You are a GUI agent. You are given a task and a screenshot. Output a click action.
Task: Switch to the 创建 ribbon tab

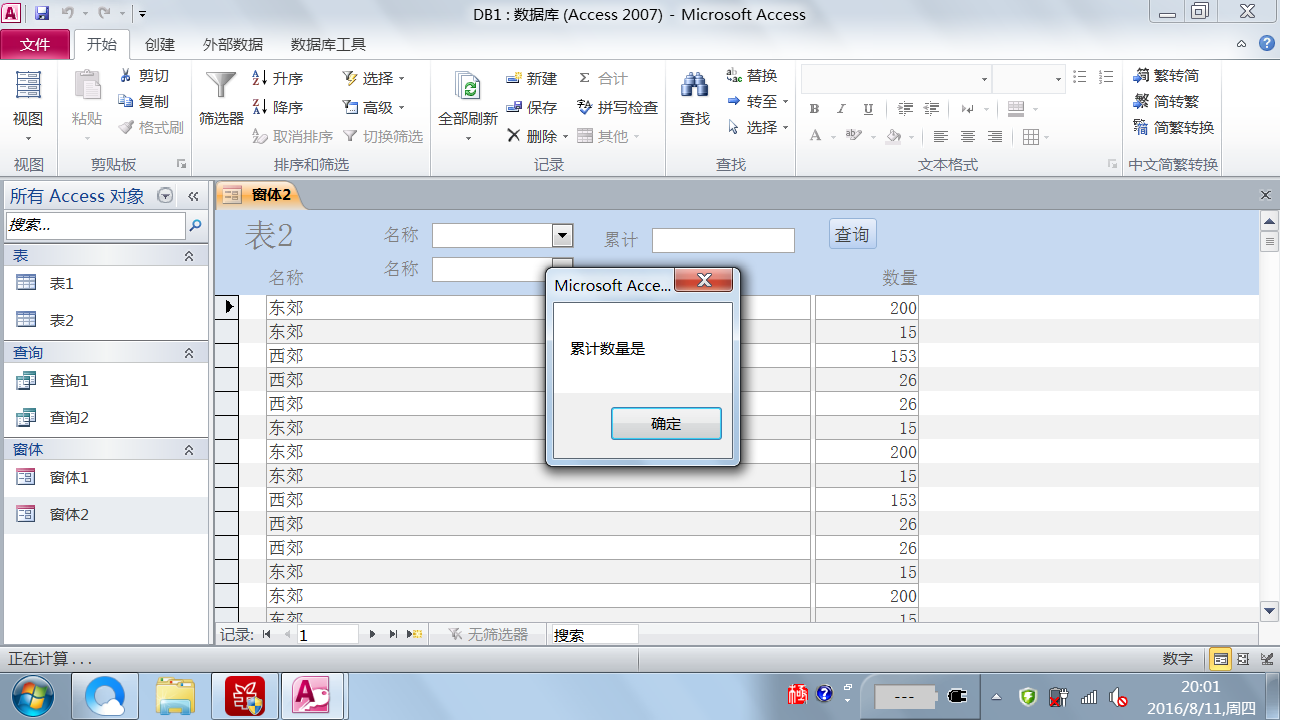pyautogui.click(x=160, y=44)
